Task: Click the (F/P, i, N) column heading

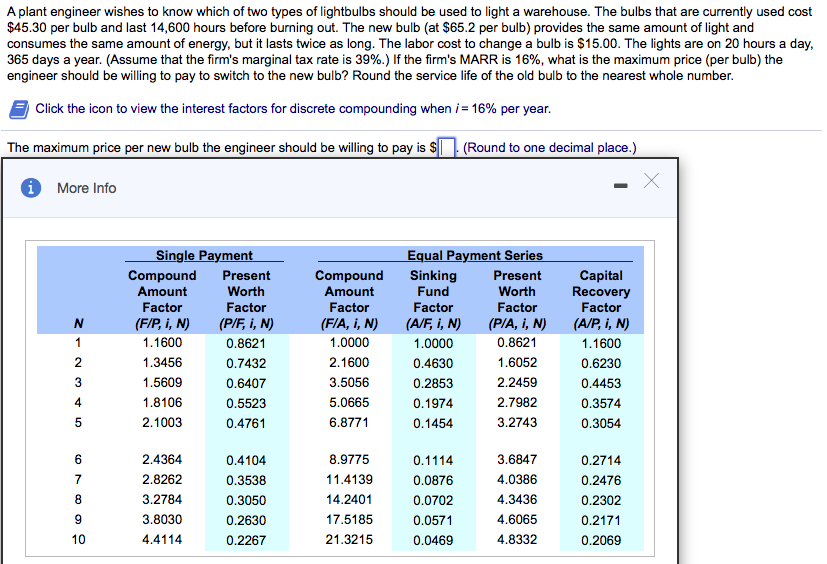Action: click(162, 323)
